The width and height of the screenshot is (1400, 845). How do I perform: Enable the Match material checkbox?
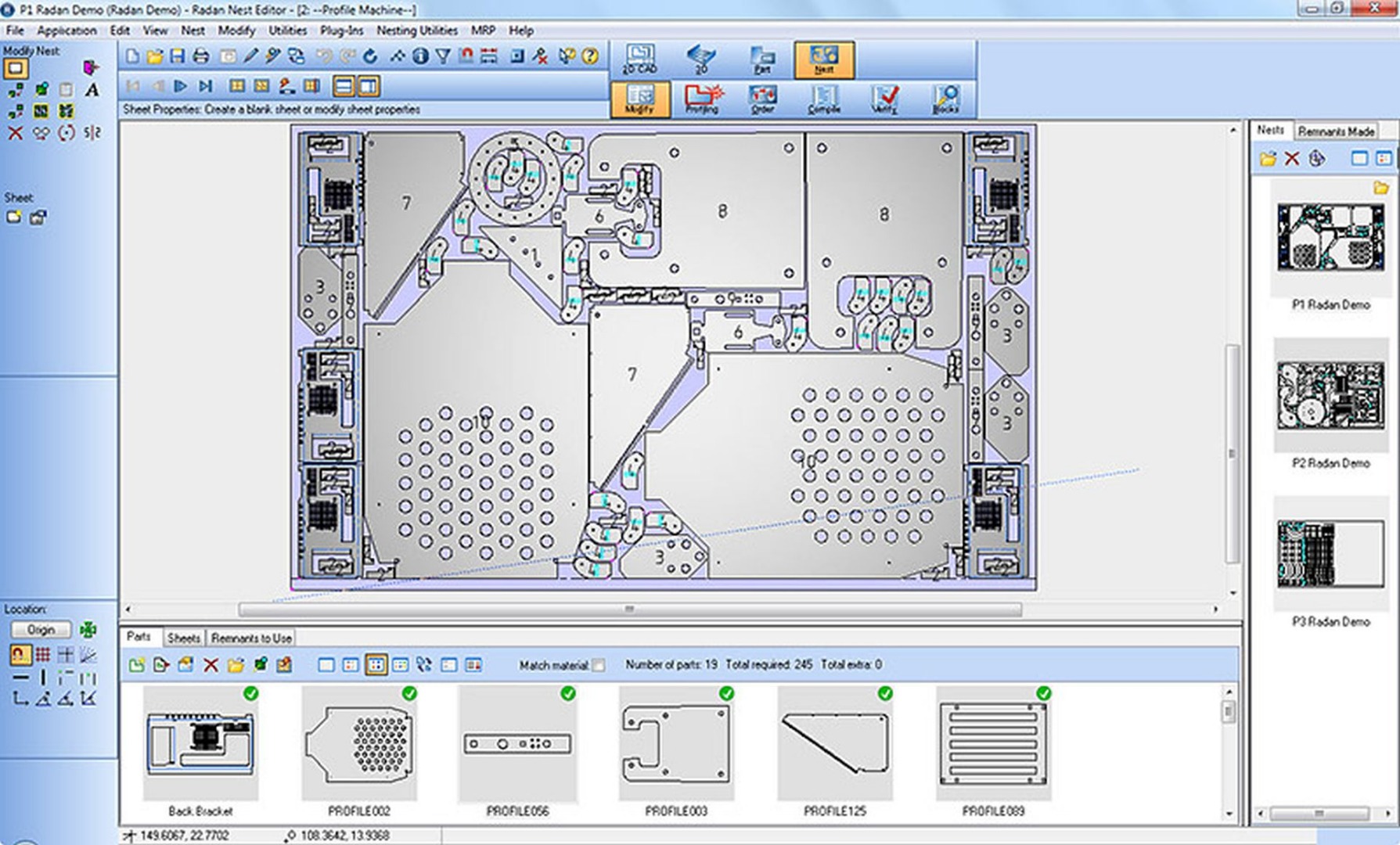coord(599,665)
